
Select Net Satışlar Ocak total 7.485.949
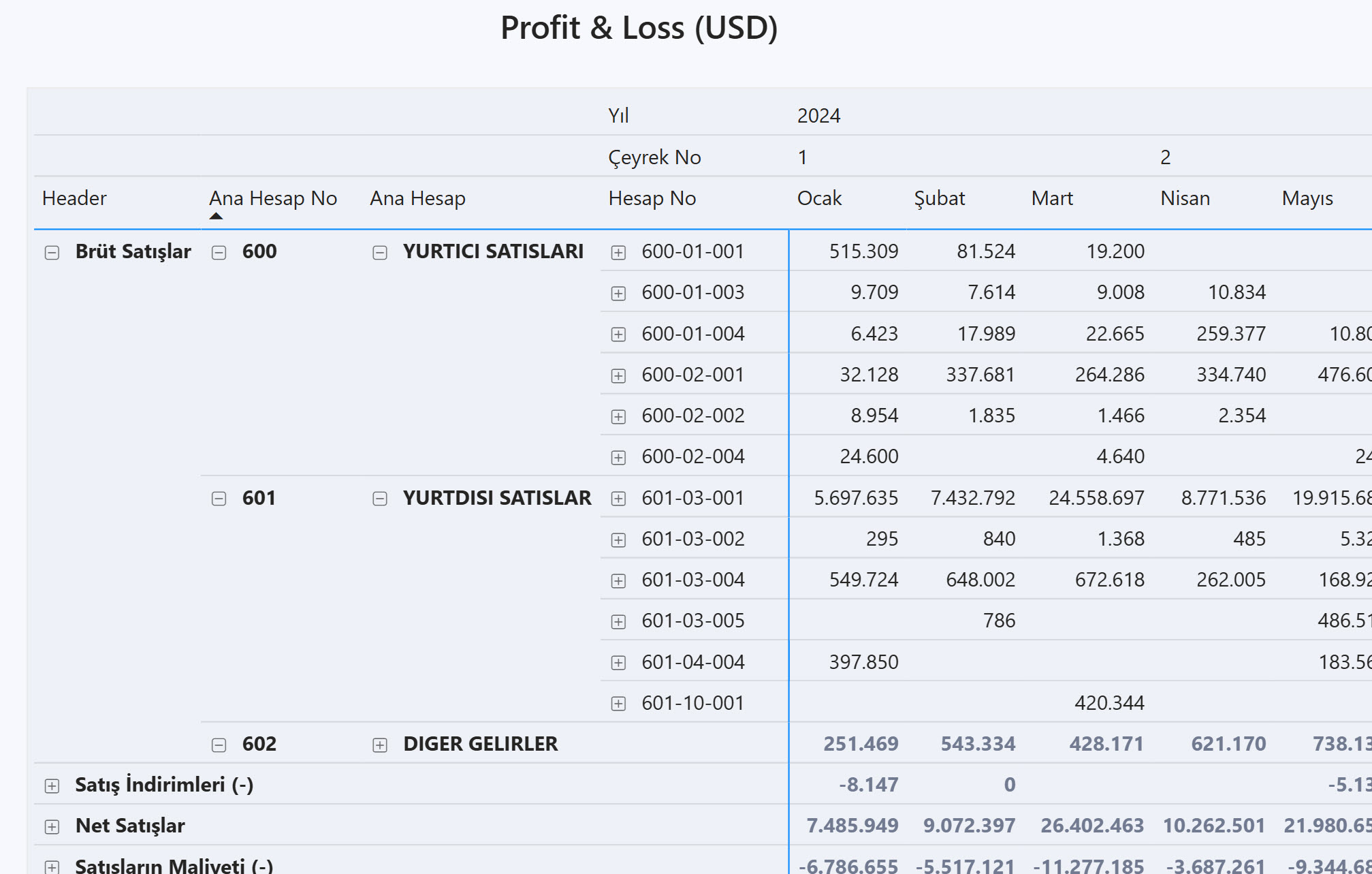(852, 826)
